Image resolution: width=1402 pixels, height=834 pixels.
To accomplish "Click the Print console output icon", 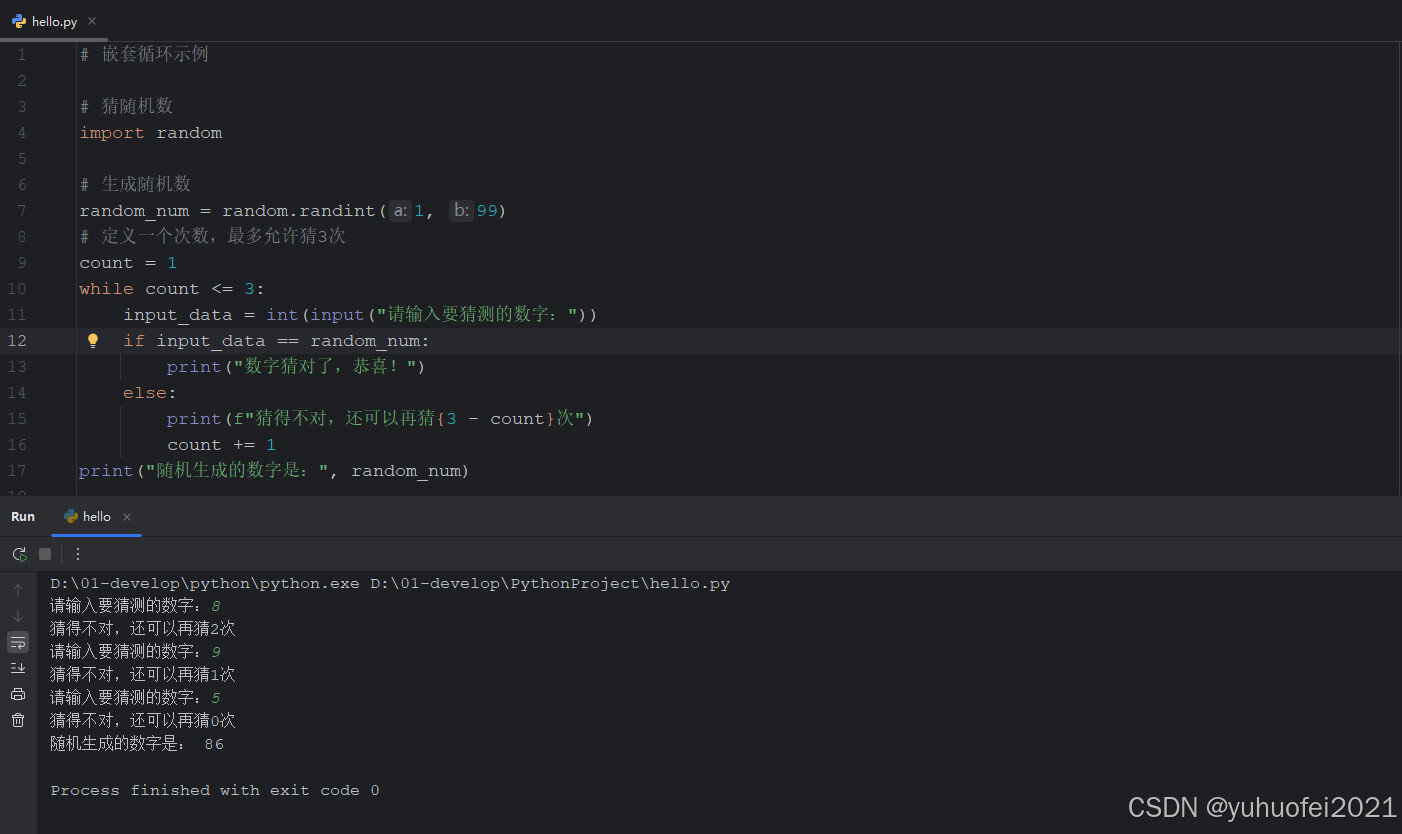I will tap(18, 694).
